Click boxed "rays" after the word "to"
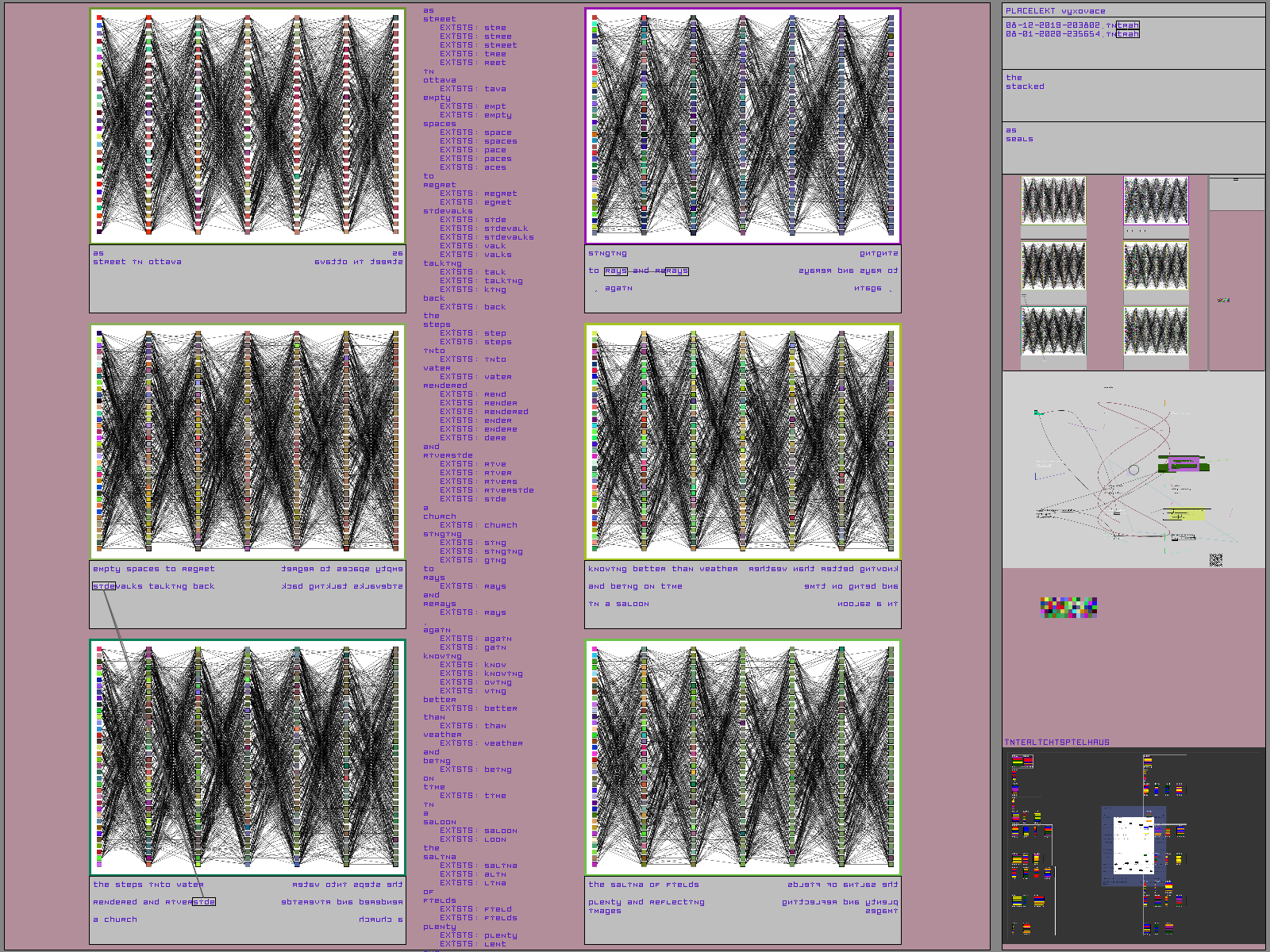 click(x=615, y=271)
